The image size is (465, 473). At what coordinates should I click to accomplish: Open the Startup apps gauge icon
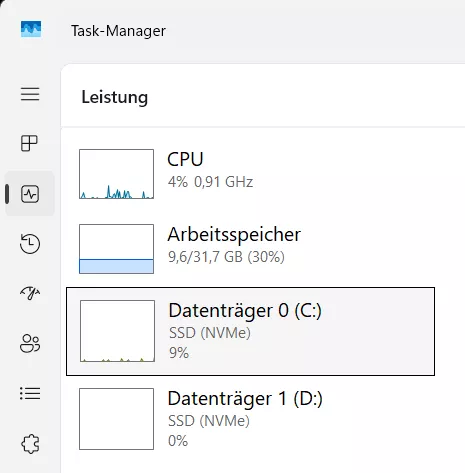pyautogui.click(x=30, y=293)
